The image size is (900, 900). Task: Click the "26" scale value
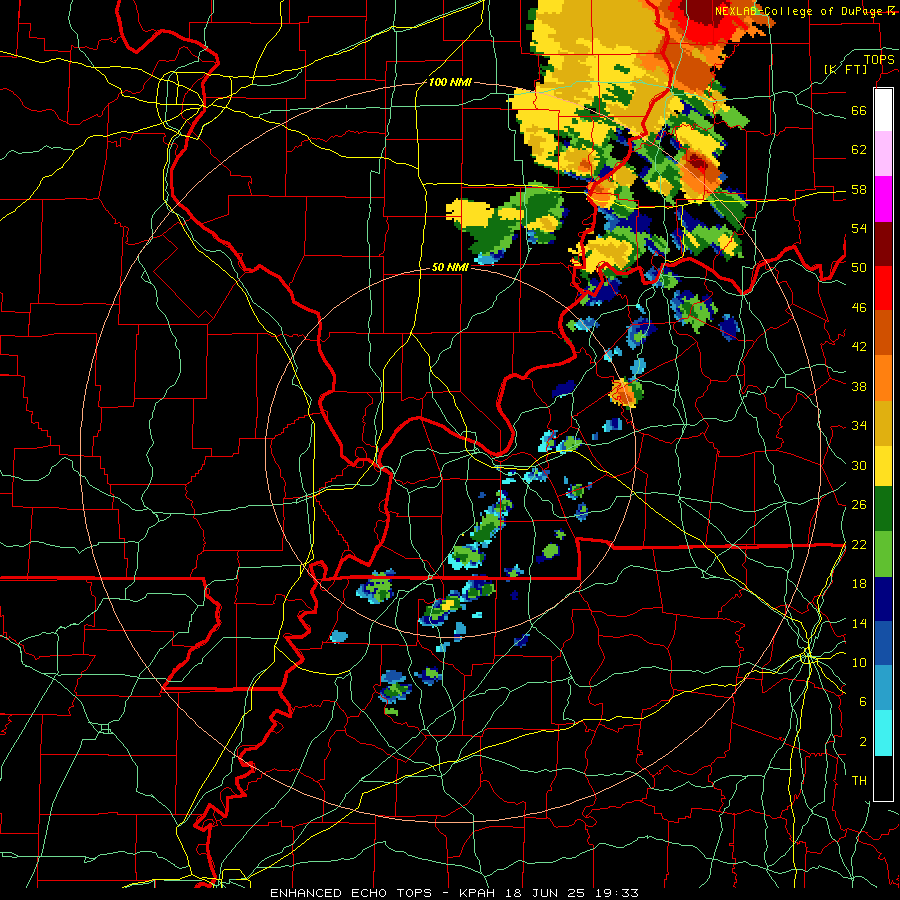coord(859,505)
